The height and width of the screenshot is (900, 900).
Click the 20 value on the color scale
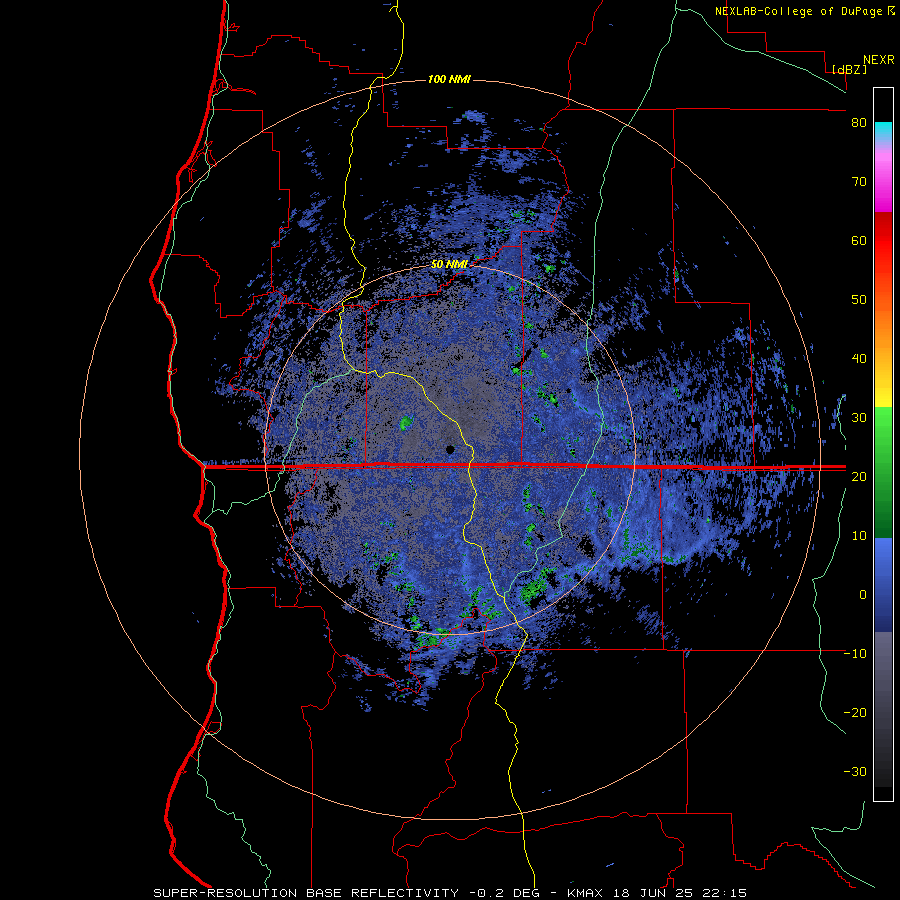[x=859, y=476]
